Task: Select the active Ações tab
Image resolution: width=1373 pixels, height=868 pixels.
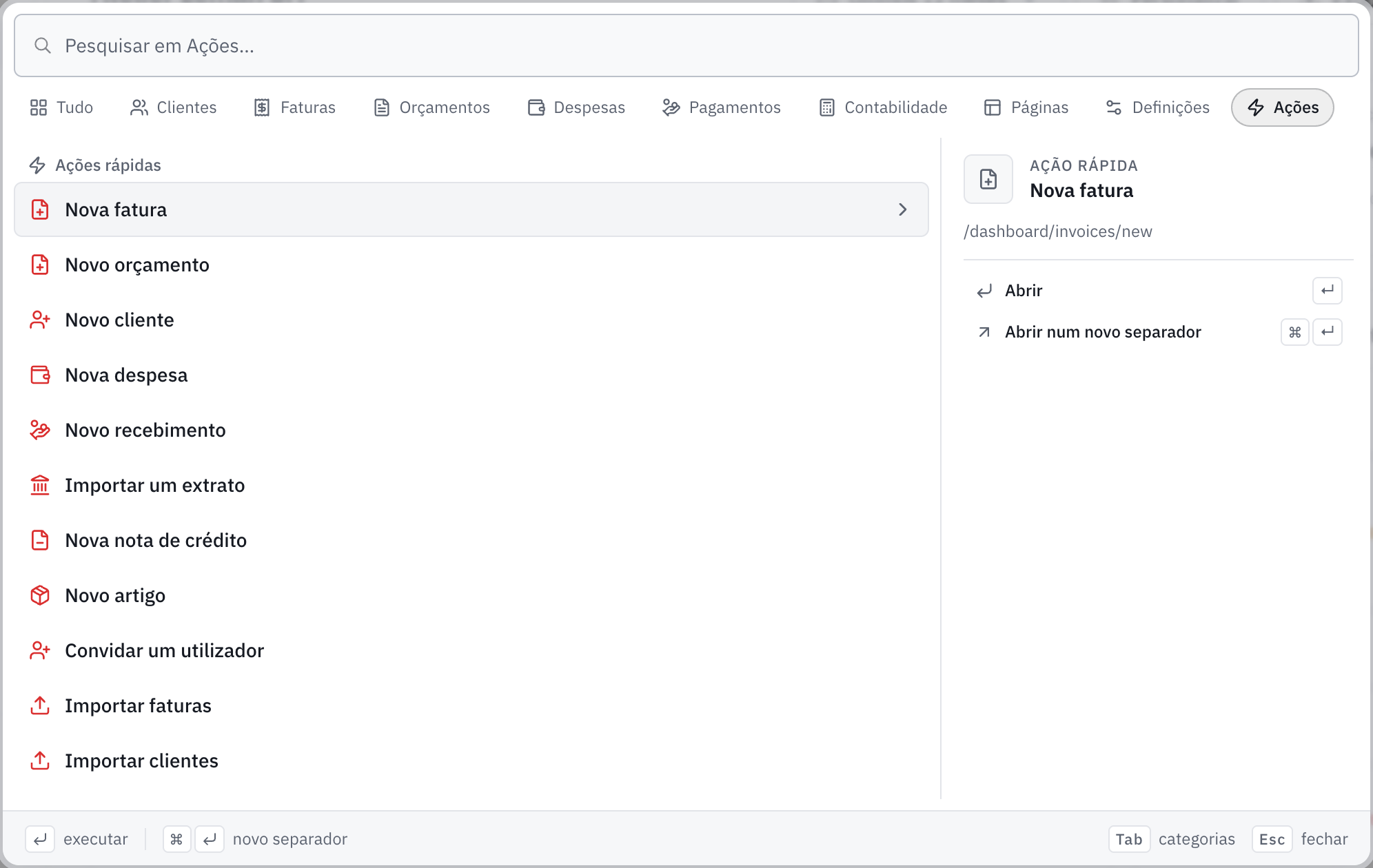Action: (x=1283, y=107)
